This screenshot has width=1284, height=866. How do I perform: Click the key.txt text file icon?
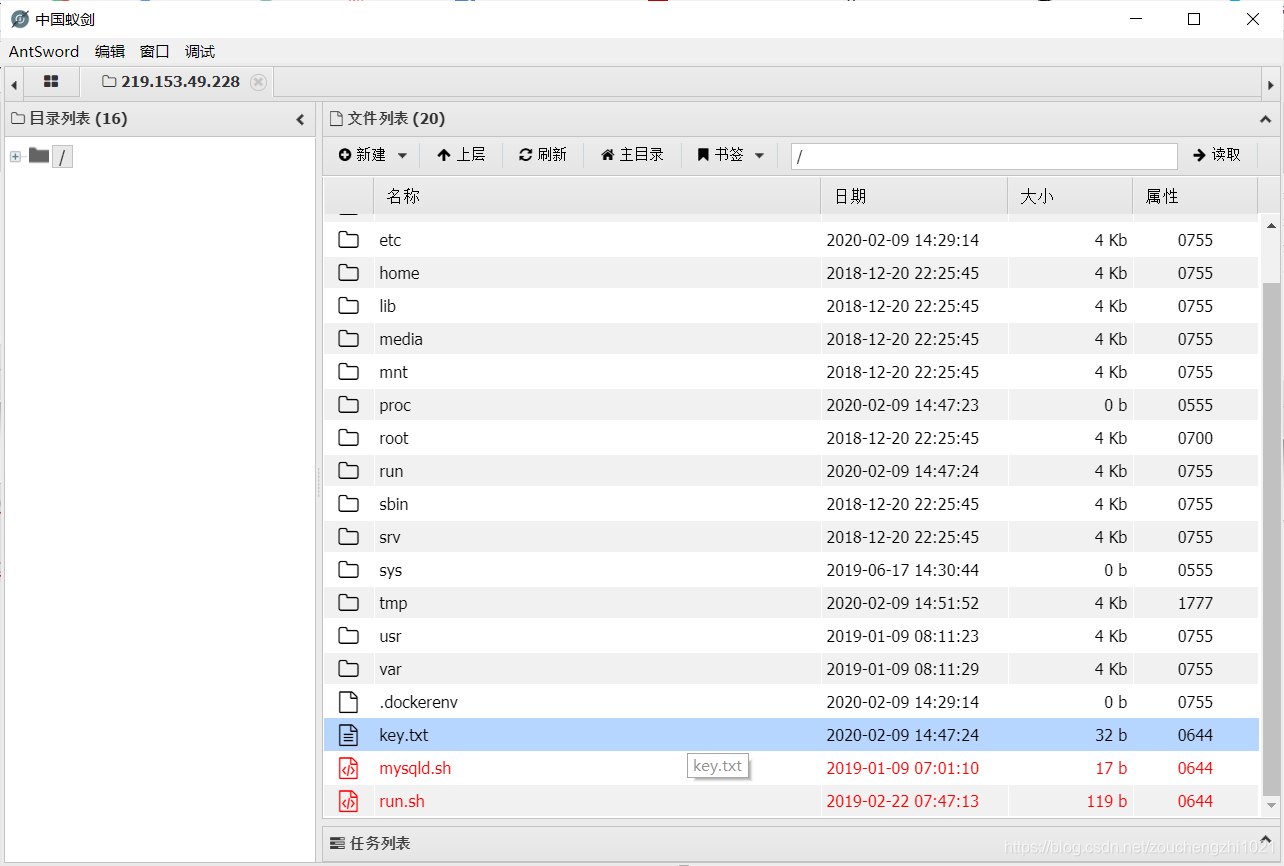tap(348, 735)
